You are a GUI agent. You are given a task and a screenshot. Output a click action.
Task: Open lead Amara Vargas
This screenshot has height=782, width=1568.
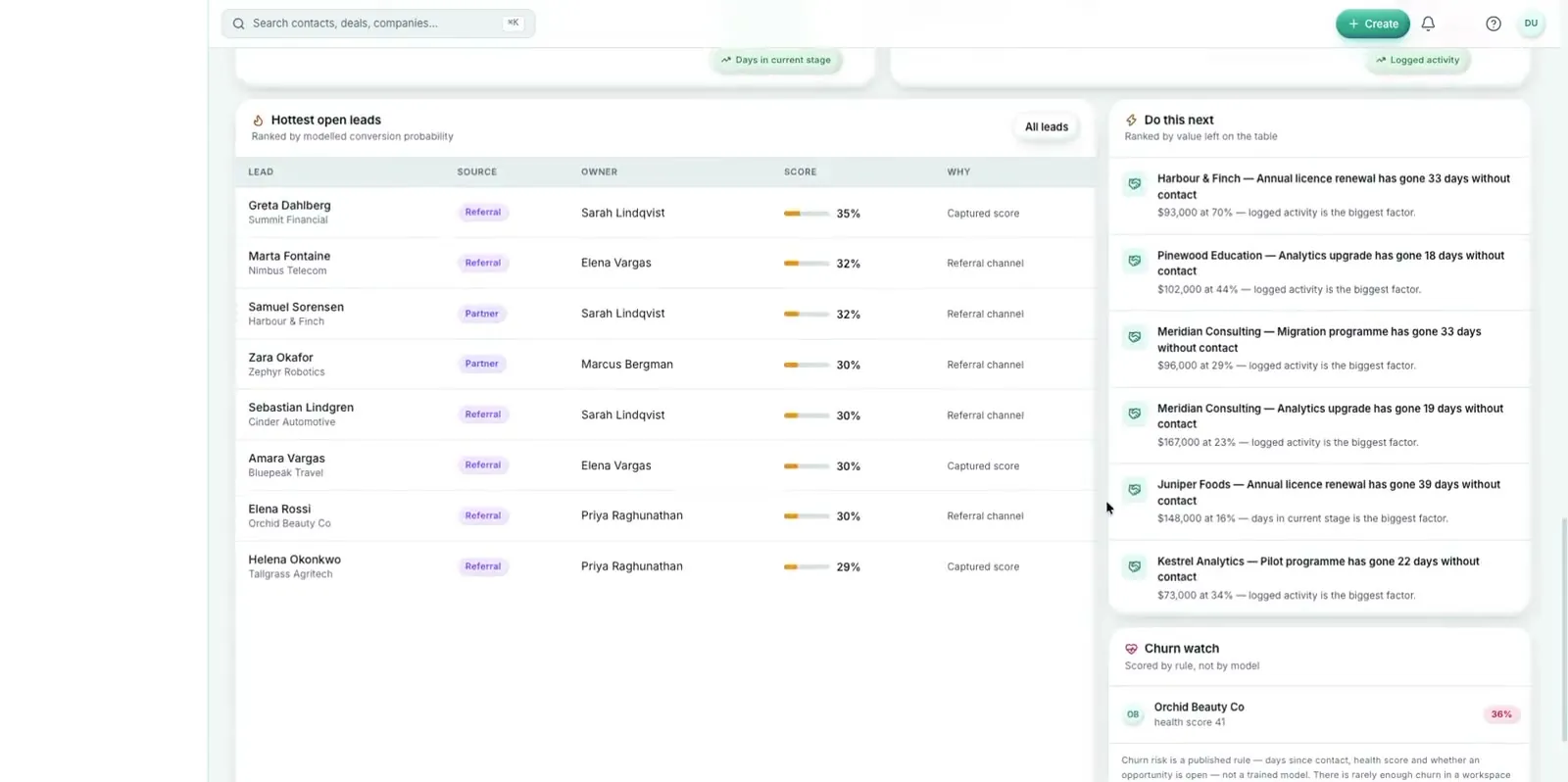click(x=286, y=459)
